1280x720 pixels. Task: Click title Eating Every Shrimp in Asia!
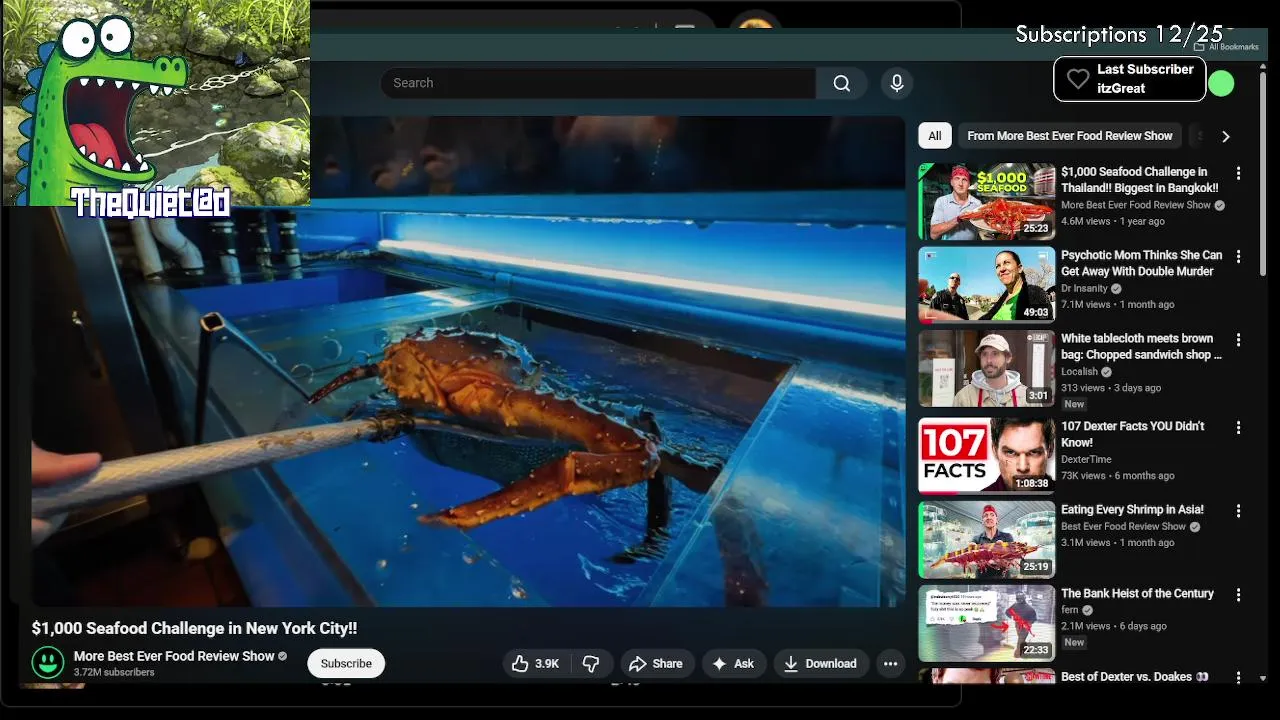point(1132,510)
